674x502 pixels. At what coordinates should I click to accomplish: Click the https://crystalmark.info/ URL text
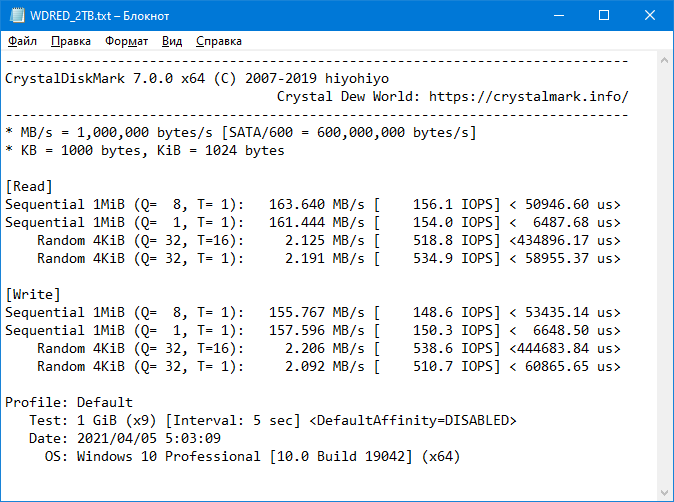coord(529,96)
